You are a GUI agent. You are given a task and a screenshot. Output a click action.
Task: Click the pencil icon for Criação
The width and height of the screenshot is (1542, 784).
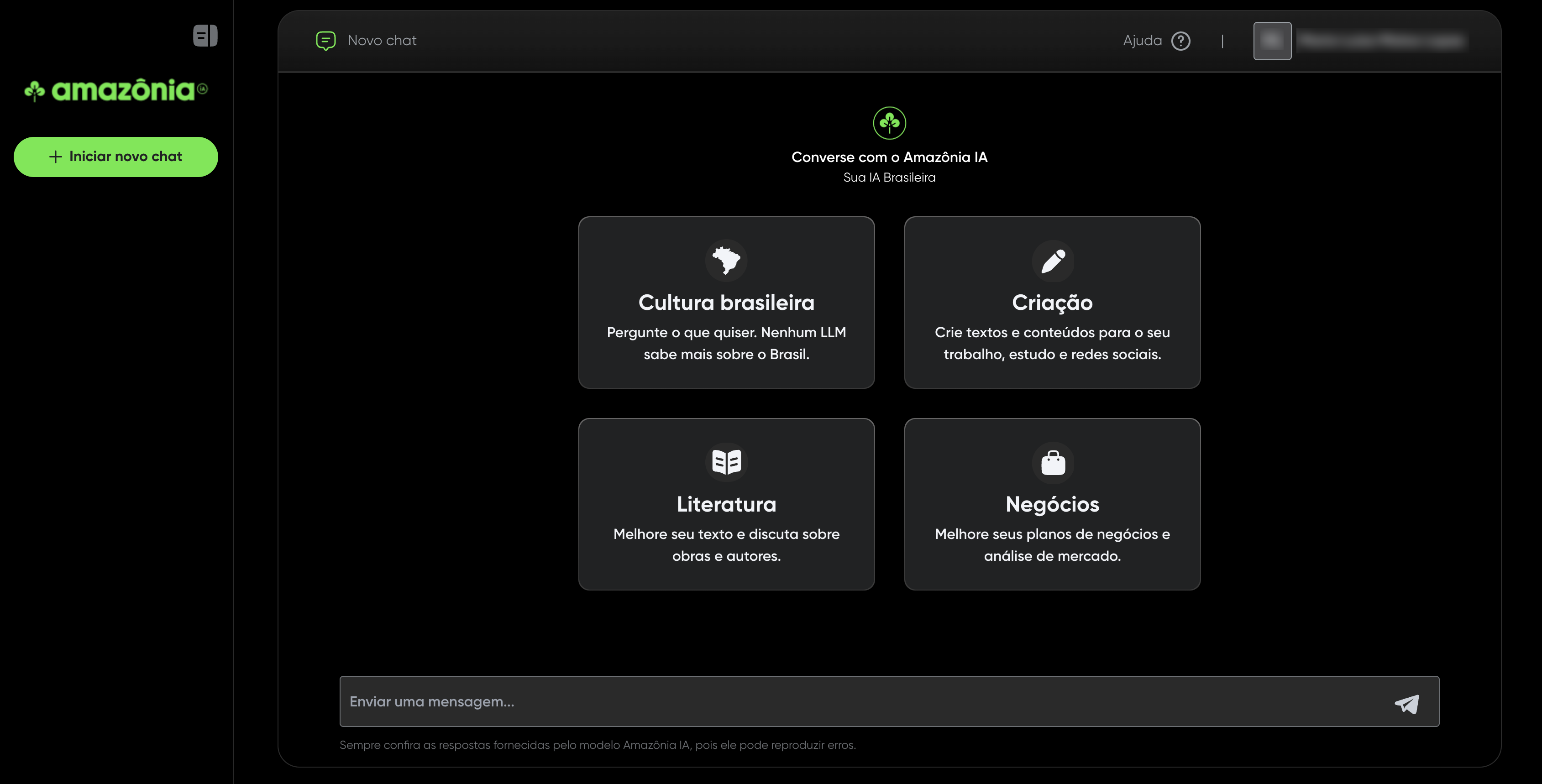coord(1052,261)
